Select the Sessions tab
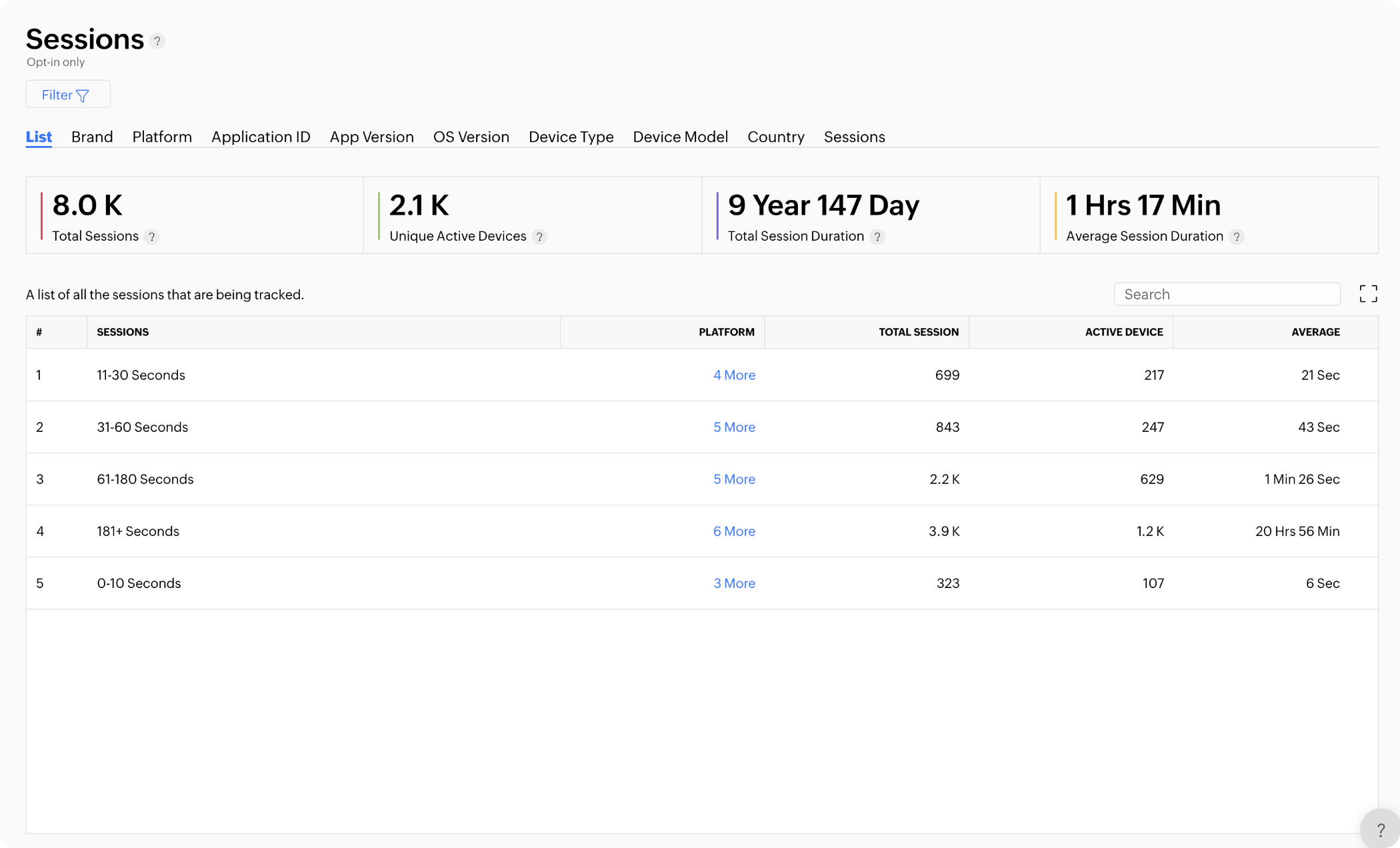Image resolution: width=1400 pixels, height=848 pixels. (x=854, y=137)
